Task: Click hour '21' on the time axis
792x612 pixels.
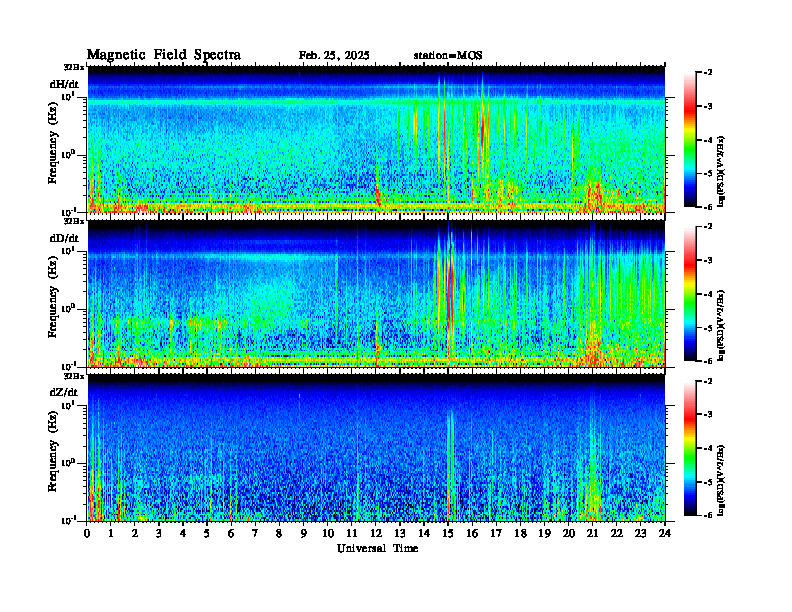Action: pos(592,534)
